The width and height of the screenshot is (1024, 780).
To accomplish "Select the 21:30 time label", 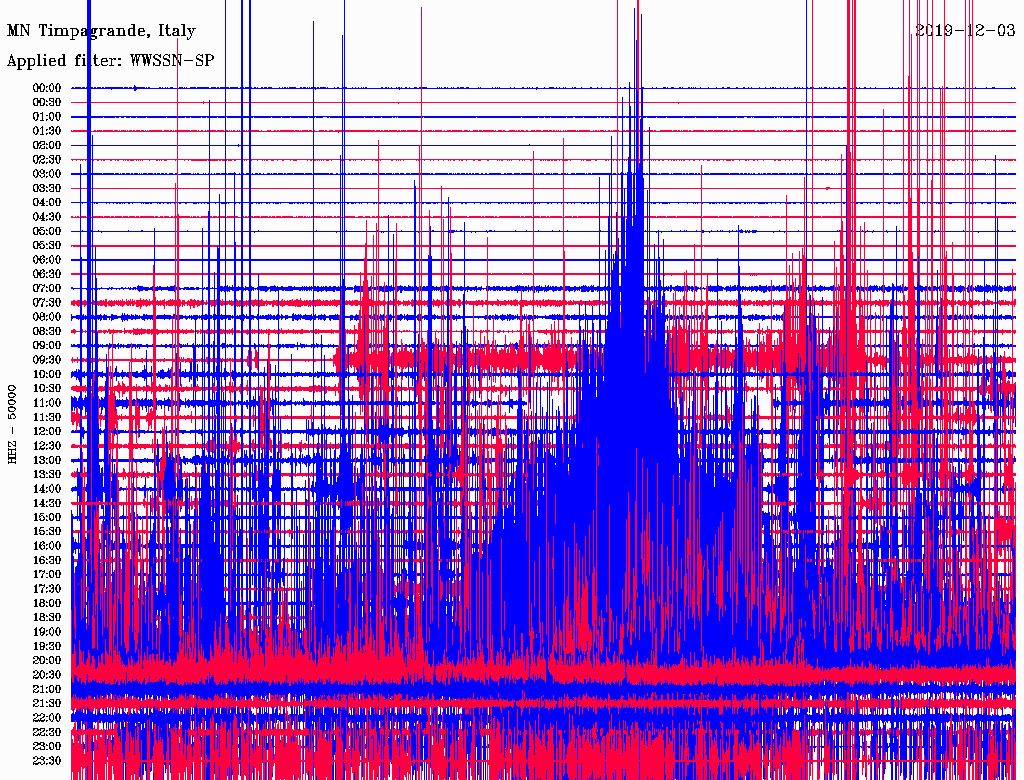I will [x=47, y=704].
